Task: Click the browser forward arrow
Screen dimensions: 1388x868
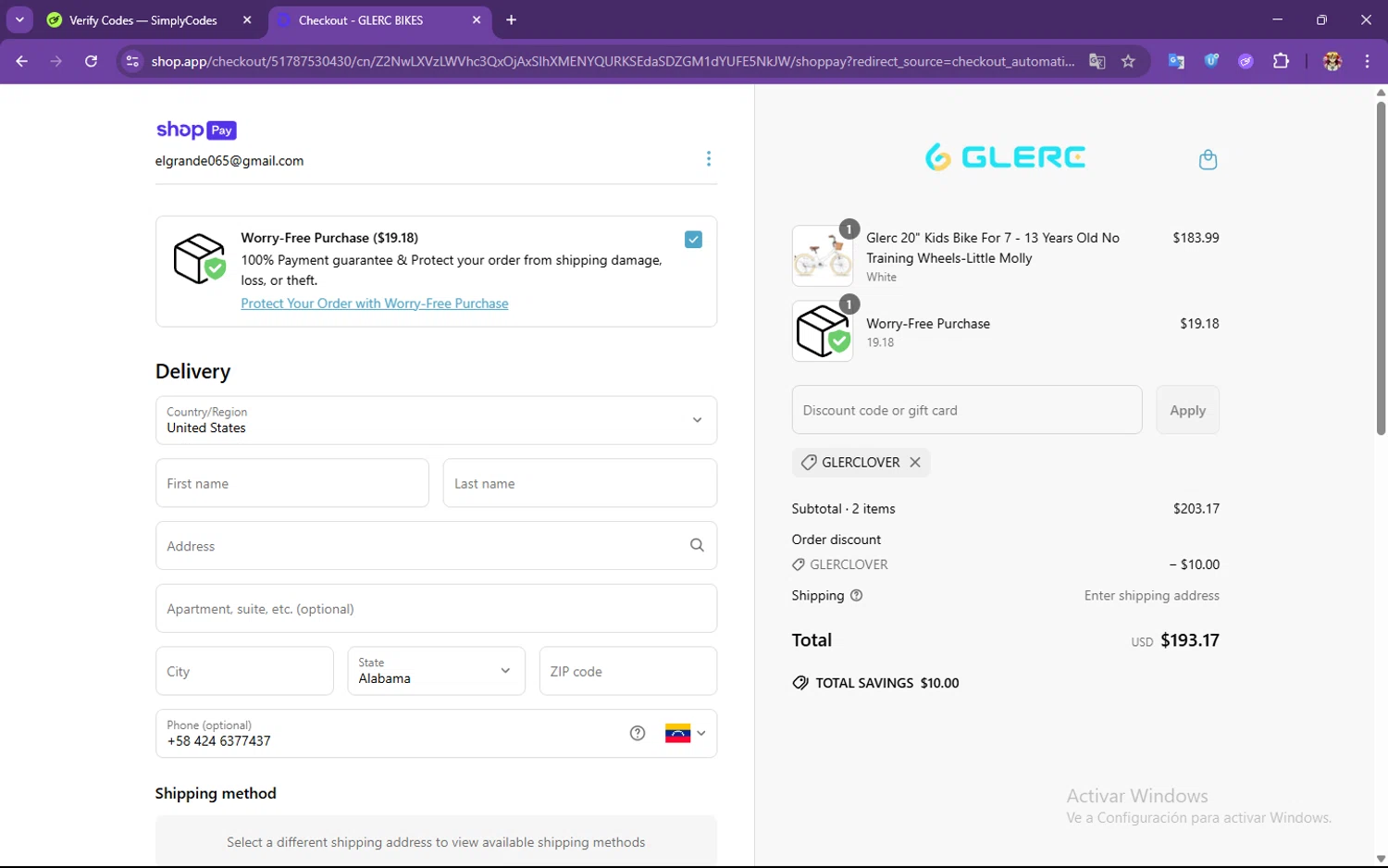Action: click(x=56, y=61)
